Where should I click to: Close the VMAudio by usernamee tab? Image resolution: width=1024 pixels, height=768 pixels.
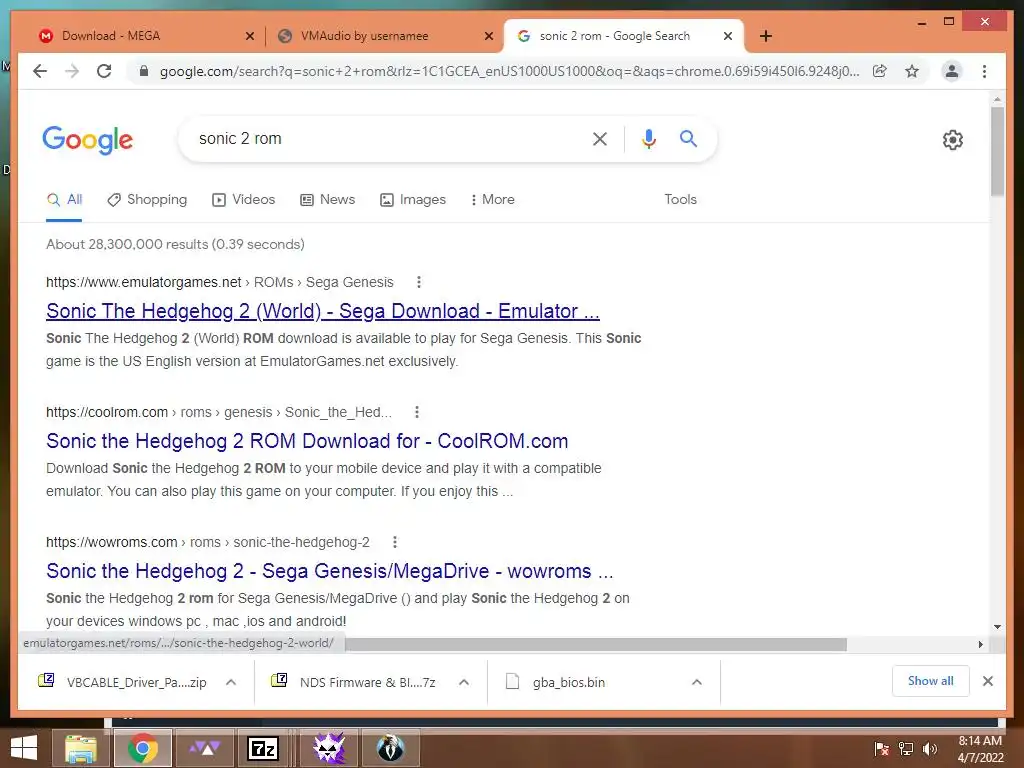point(488,36)
